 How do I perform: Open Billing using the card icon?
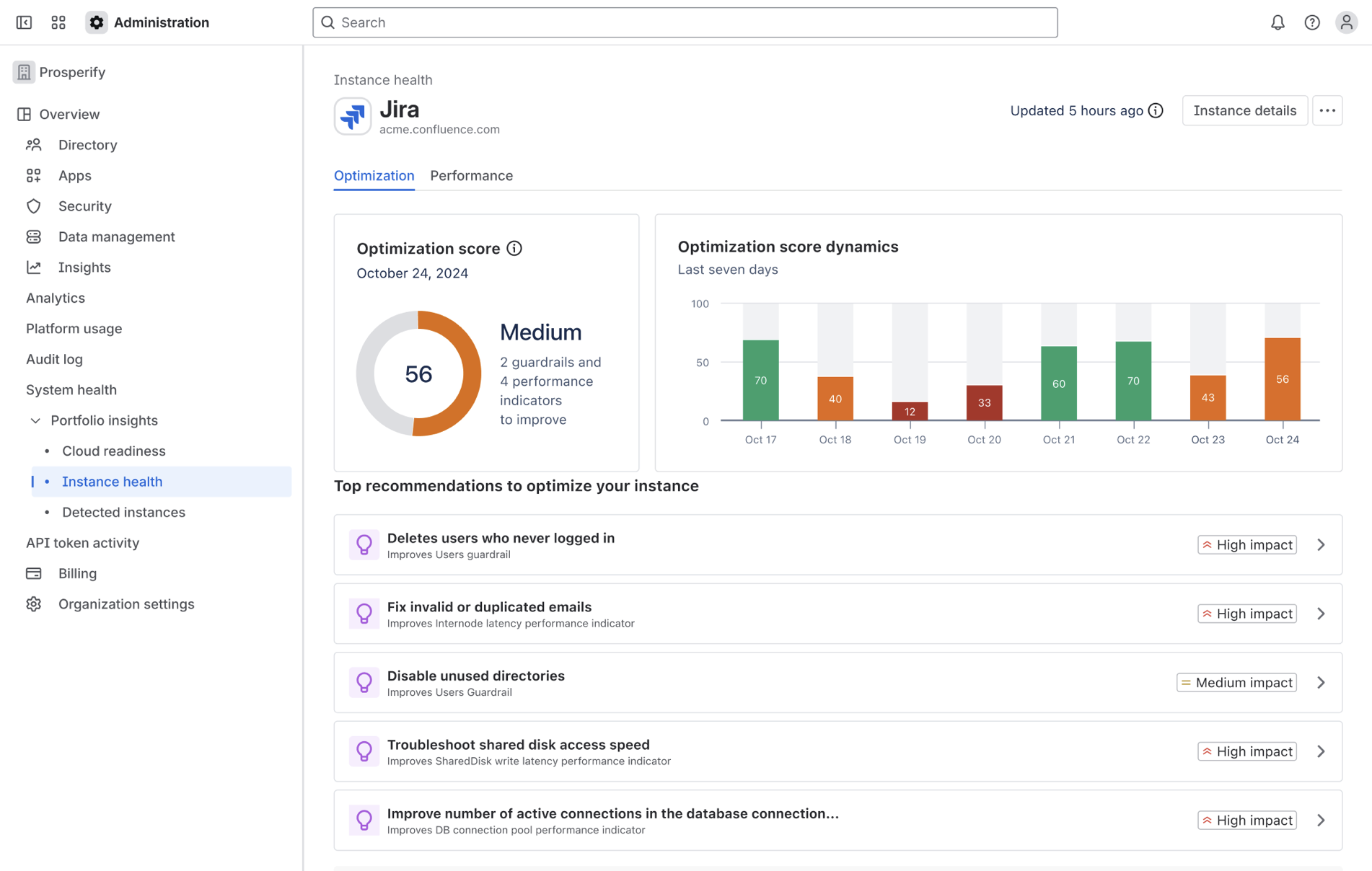34,573
